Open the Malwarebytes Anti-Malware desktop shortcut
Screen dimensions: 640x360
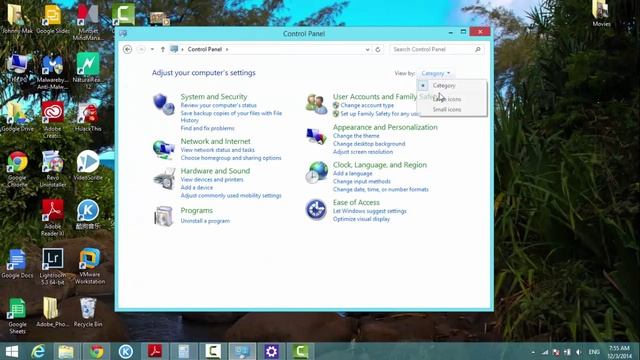53,71
